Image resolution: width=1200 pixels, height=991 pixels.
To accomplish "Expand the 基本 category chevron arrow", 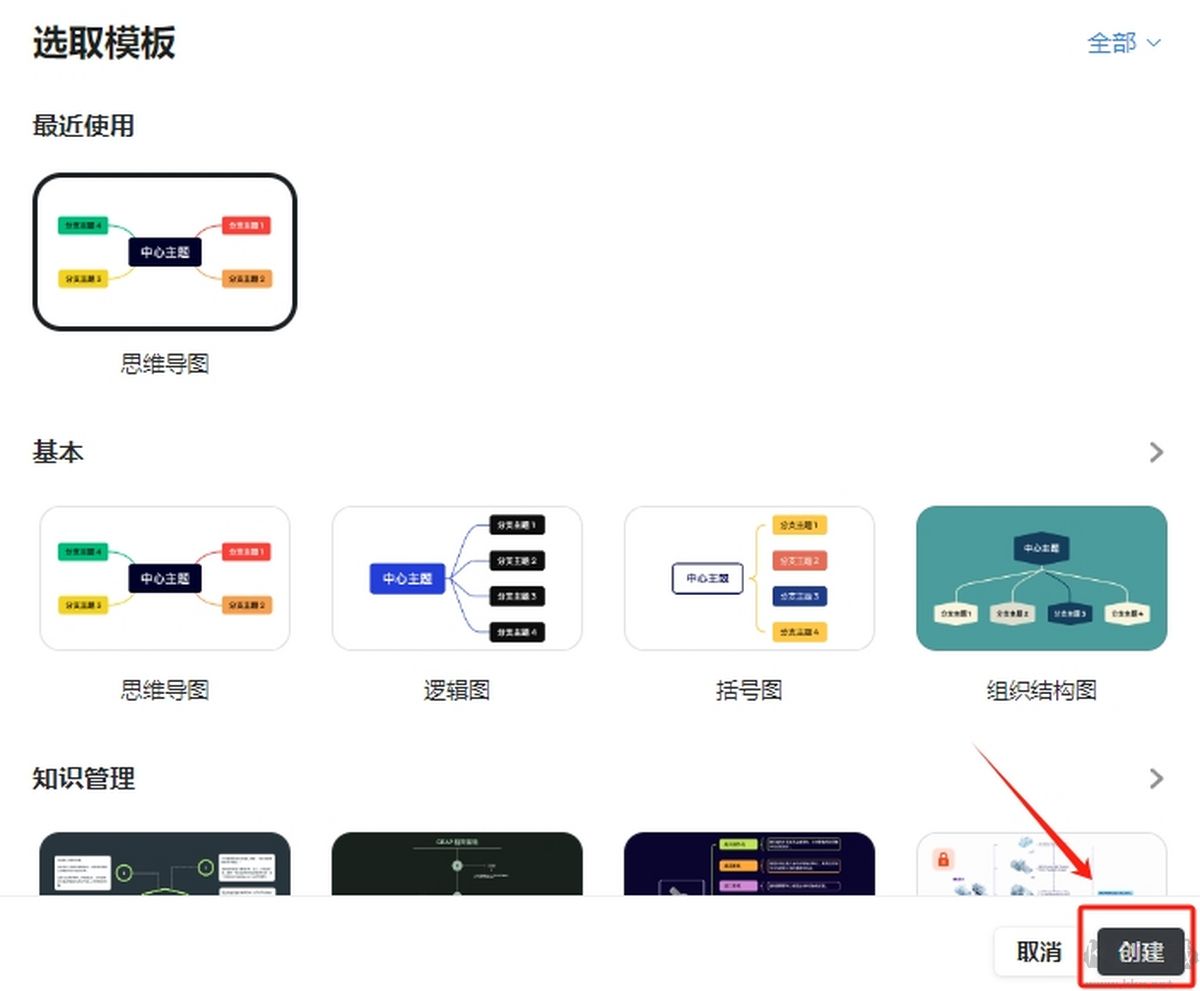I will [1157, 452].
